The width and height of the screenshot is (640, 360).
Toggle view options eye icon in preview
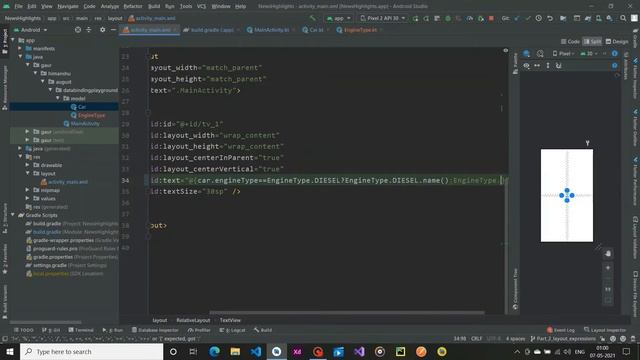(527, 65)
